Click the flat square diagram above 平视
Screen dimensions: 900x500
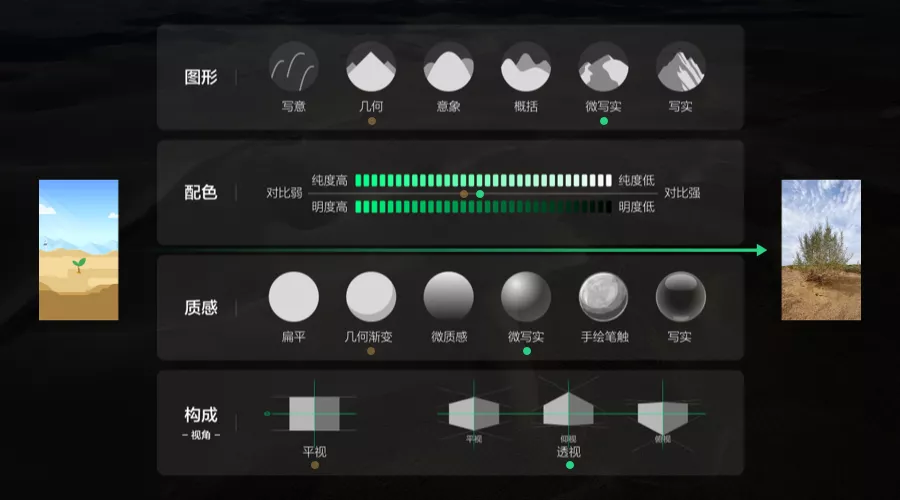tap(314, 413)
